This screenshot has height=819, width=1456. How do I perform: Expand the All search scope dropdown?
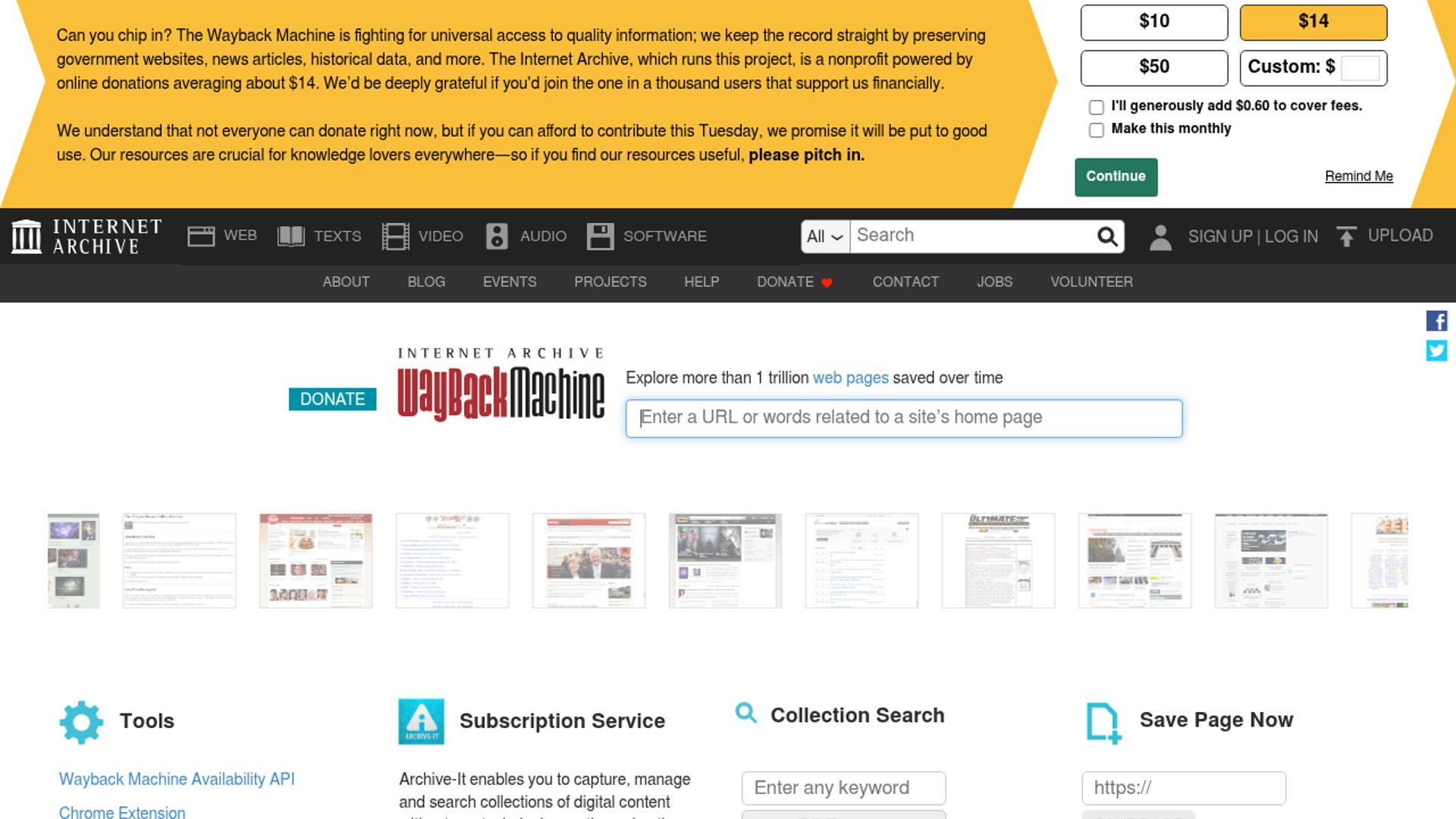(825, 237)
